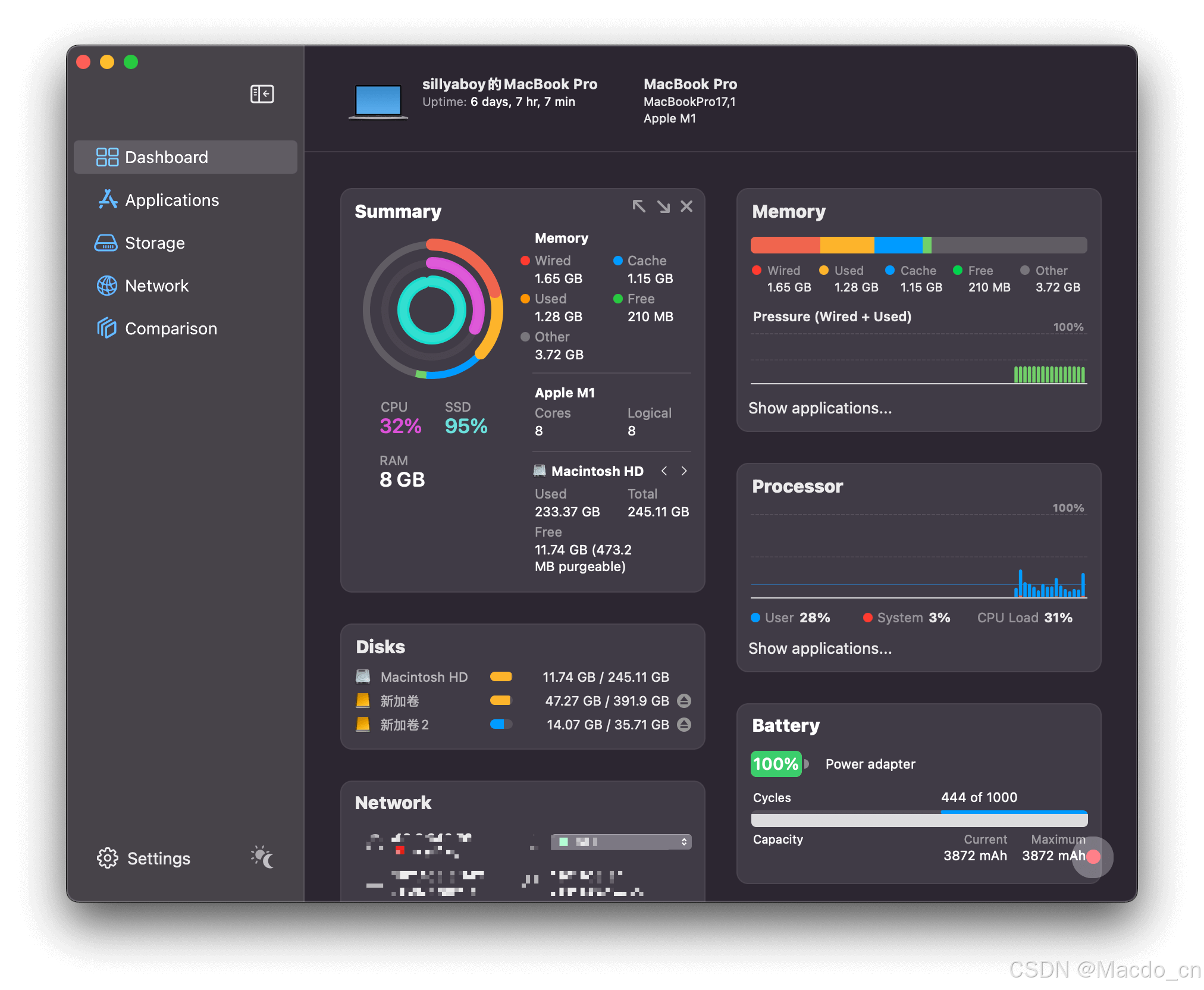Click the Network globe icon
Image resolution: width=1204 pixels, height=990 pixels.
107,286
